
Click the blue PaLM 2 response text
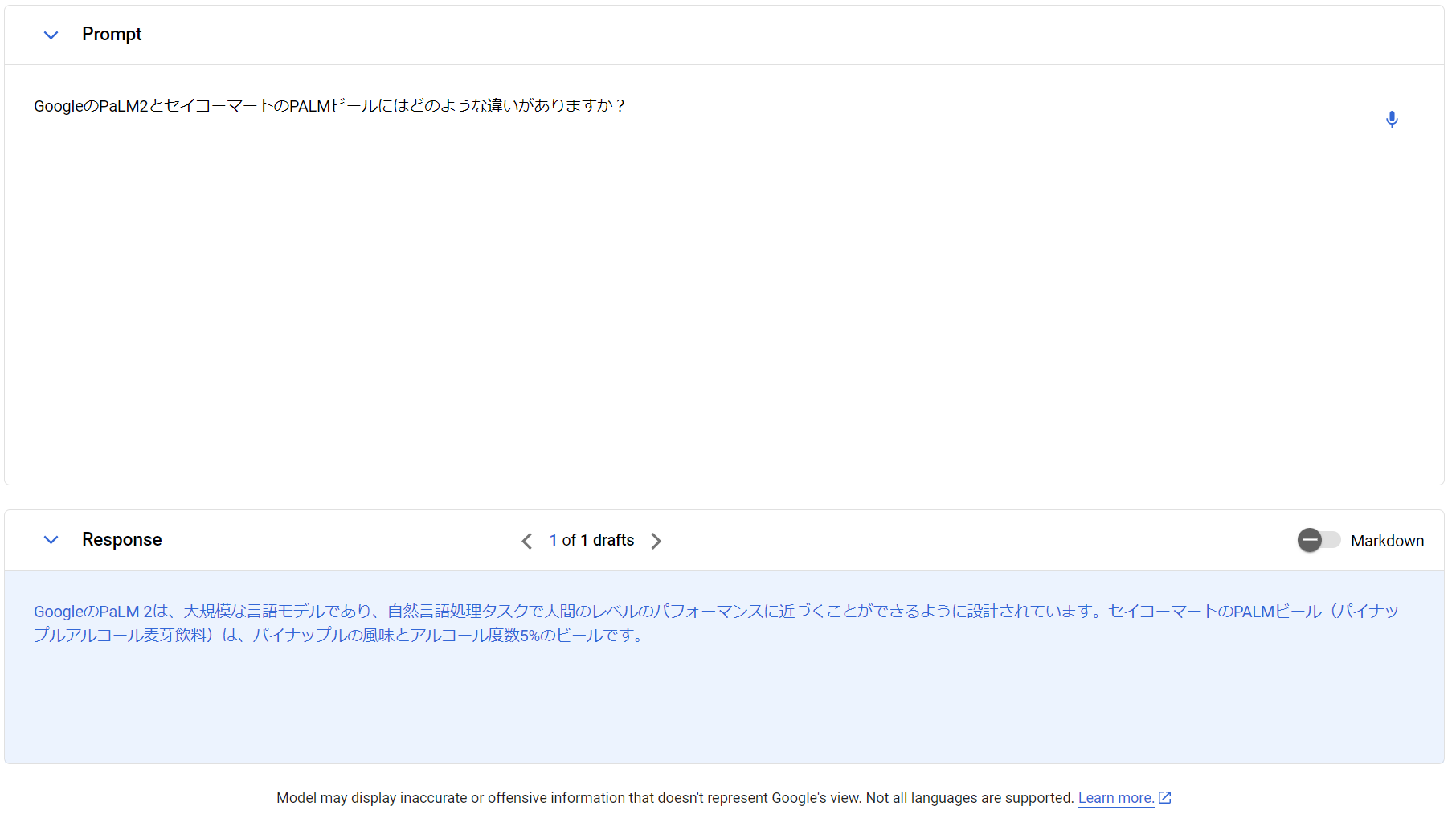(x=562, y=612)
